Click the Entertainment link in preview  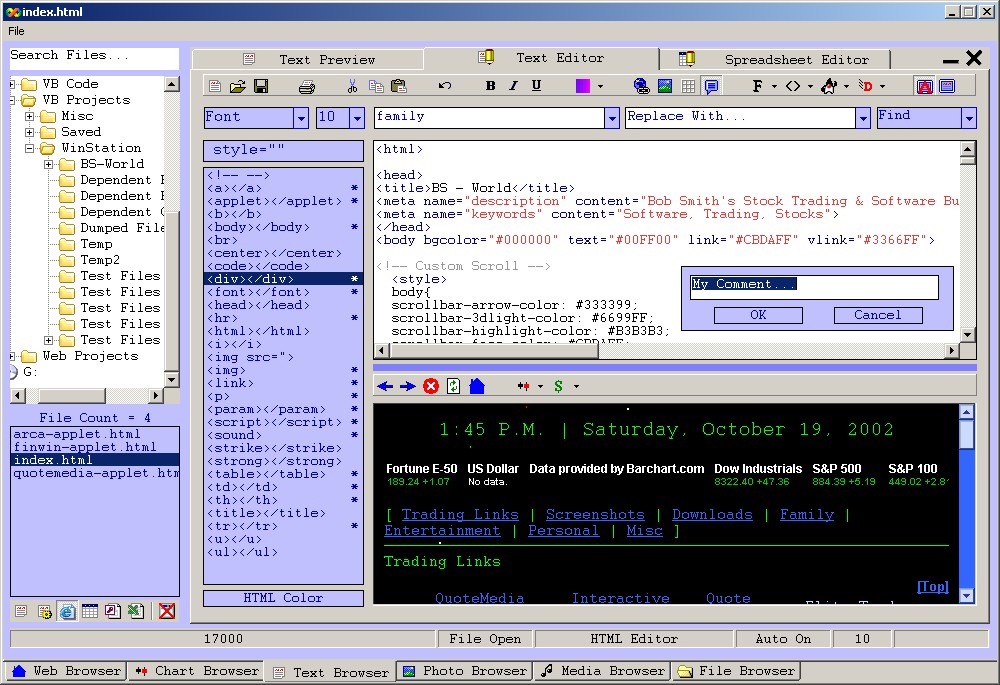(x=442, y=531)
